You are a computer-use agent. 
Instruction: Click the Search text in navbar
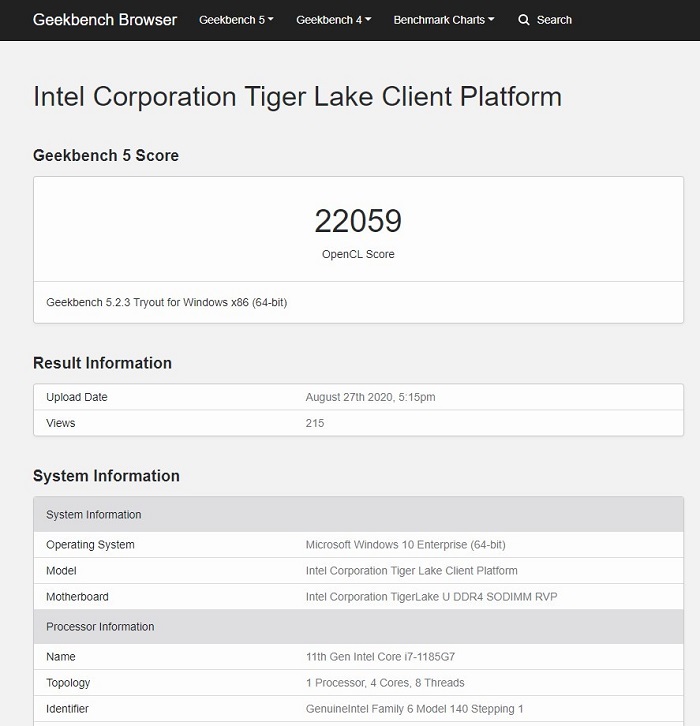point(554,20)
